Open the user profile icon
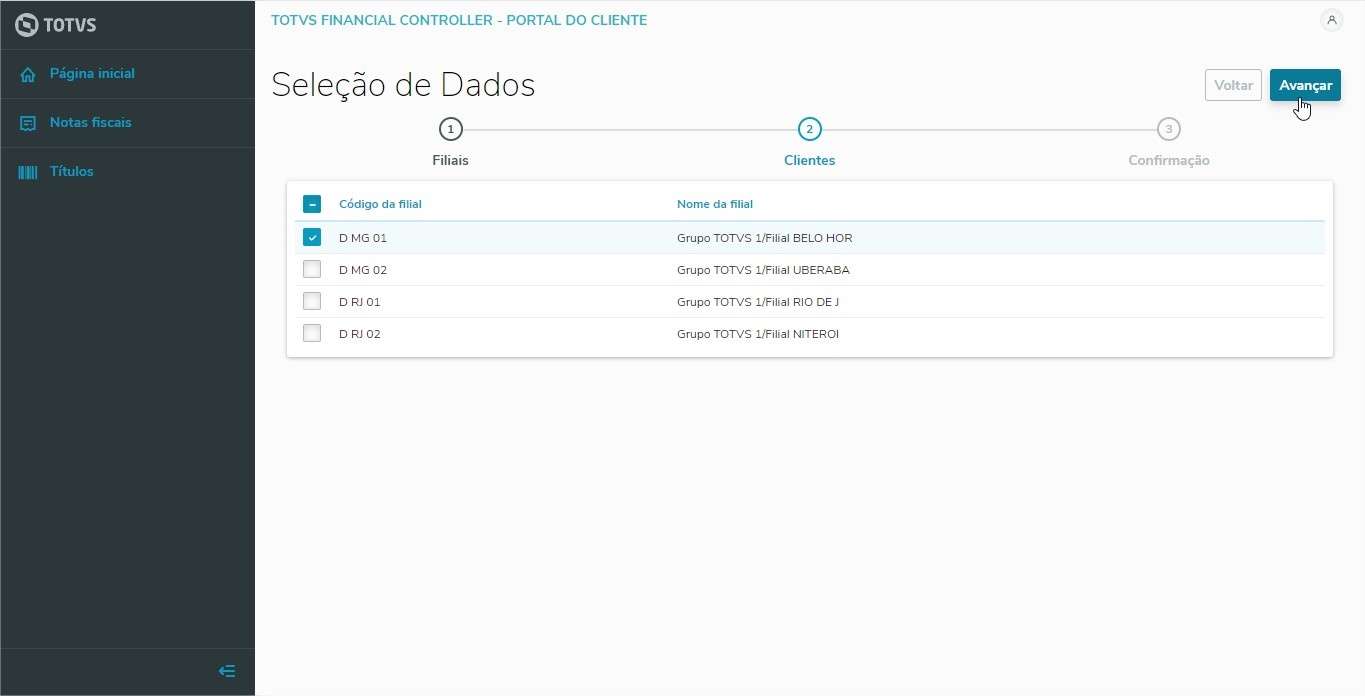The image size is (1365, 696). click(x=1332, y=20)
